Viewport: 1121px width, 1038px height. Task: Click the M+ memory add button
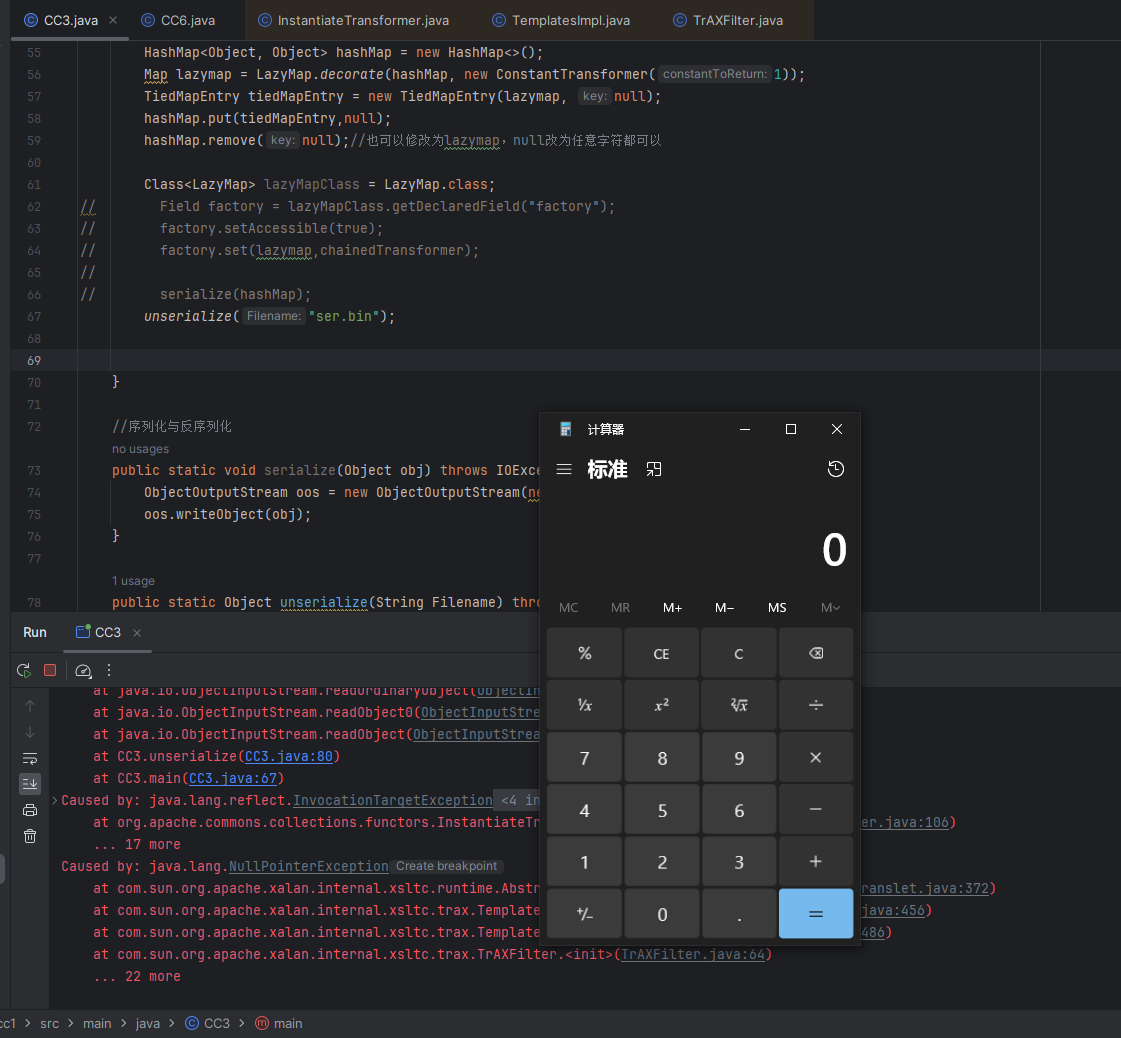672,608
